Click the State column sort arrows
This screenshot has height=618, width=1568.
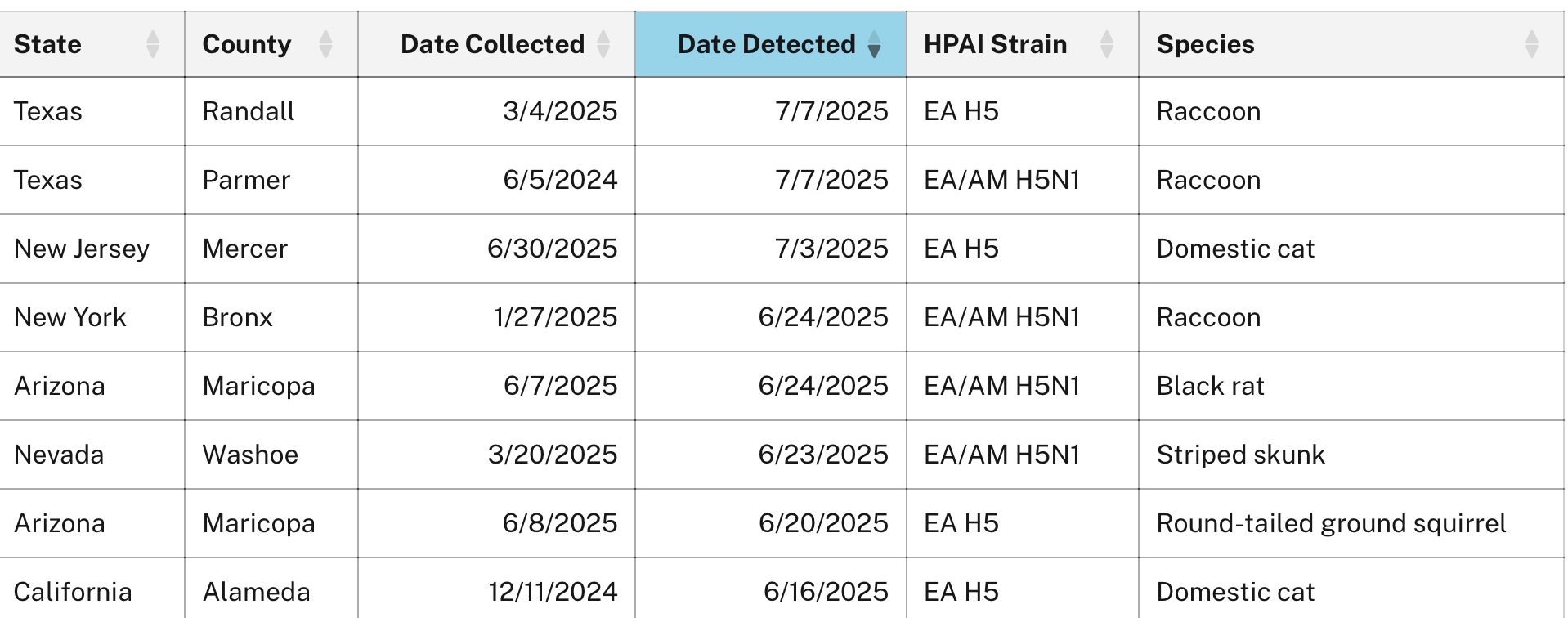click(x=153, y=44)
